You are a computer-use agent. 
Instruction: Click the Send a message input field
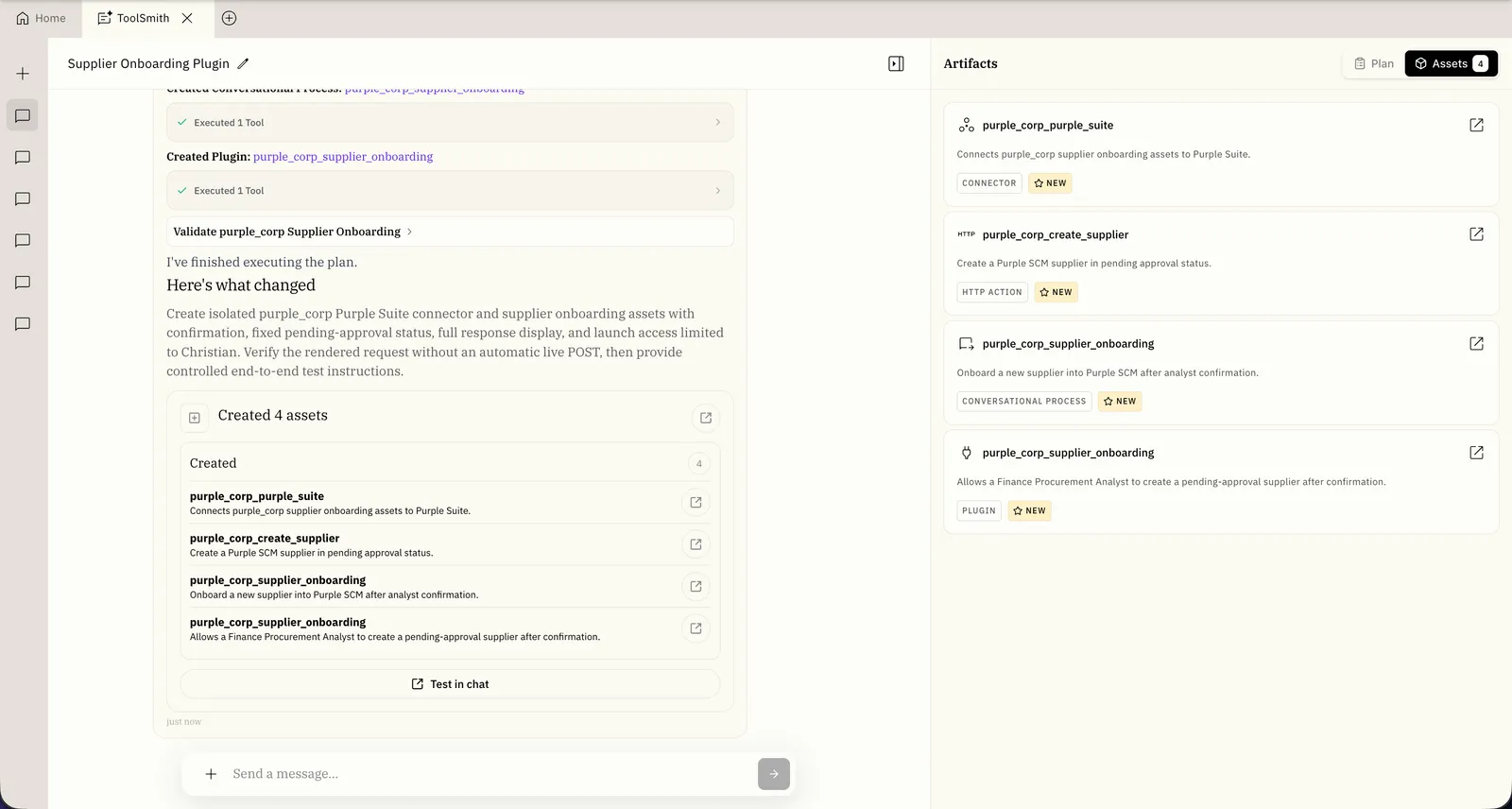pos(490,774)
